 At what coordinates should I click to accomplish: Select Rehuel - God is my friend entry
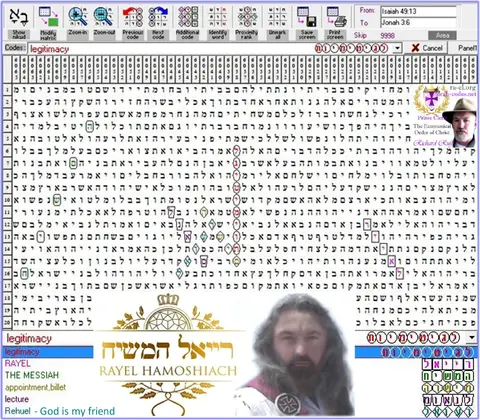click(x=60, y=411)
